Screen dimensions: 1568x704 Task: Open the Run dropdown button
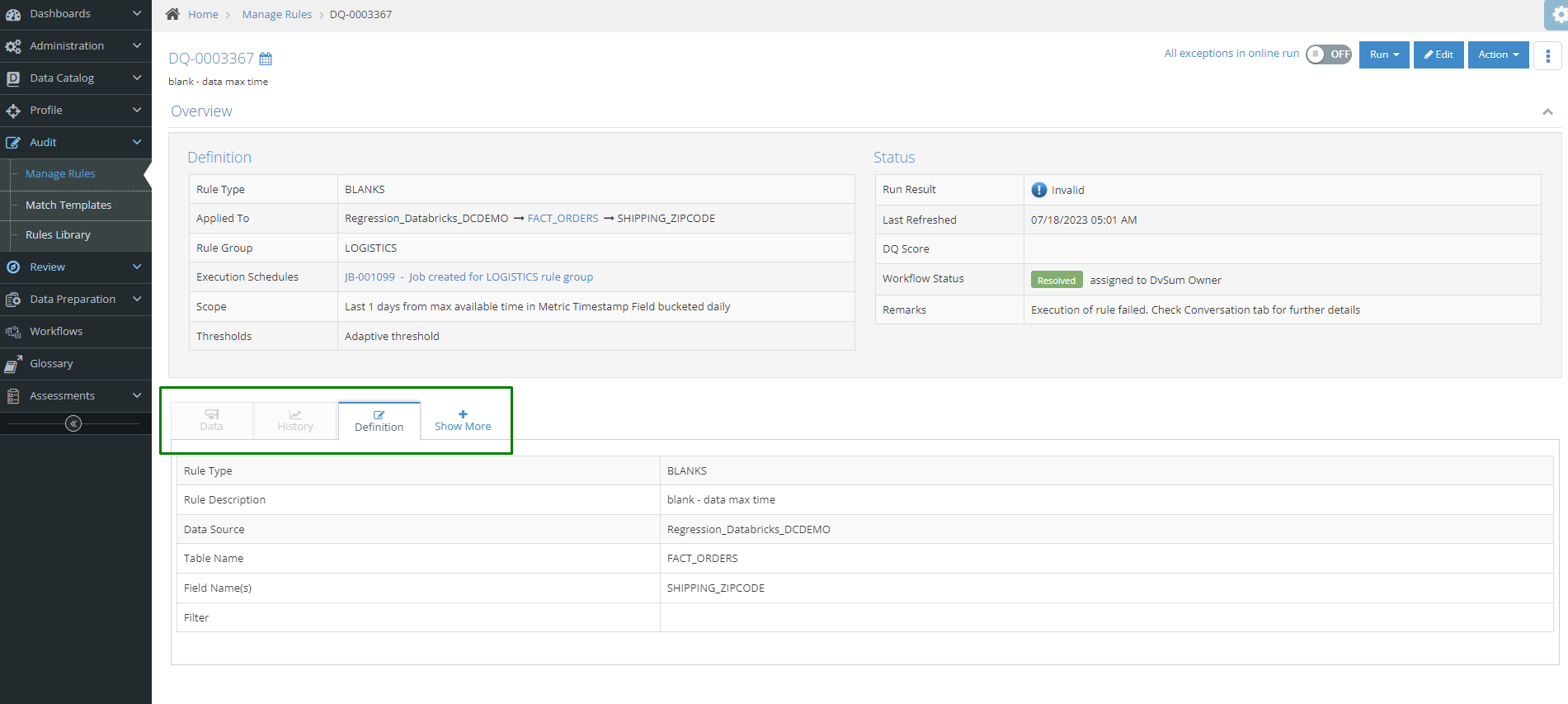pyautogui.click(x=1384, y=54)
